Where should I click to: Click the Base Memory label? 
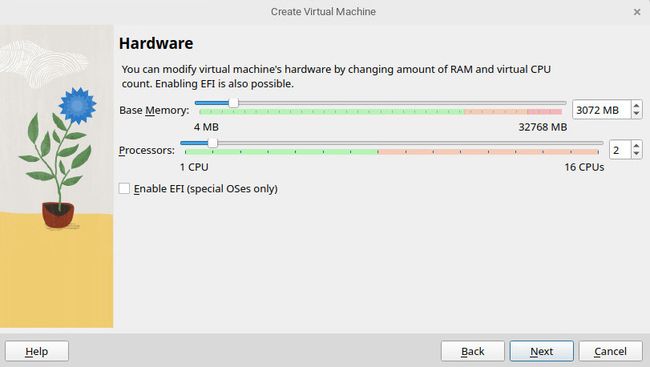pos(154,110)
